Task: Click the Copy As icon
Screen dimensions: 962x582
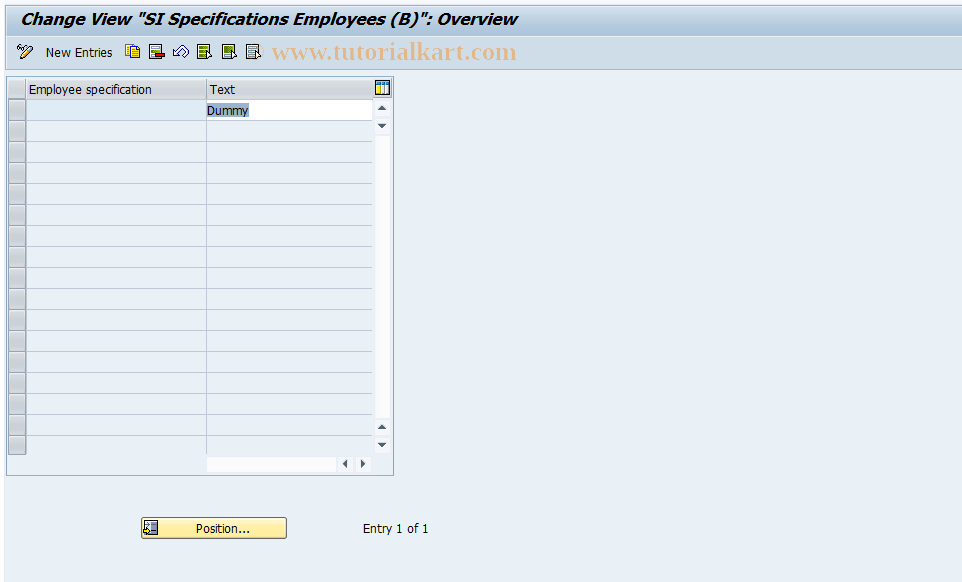Action: point(133,52)
